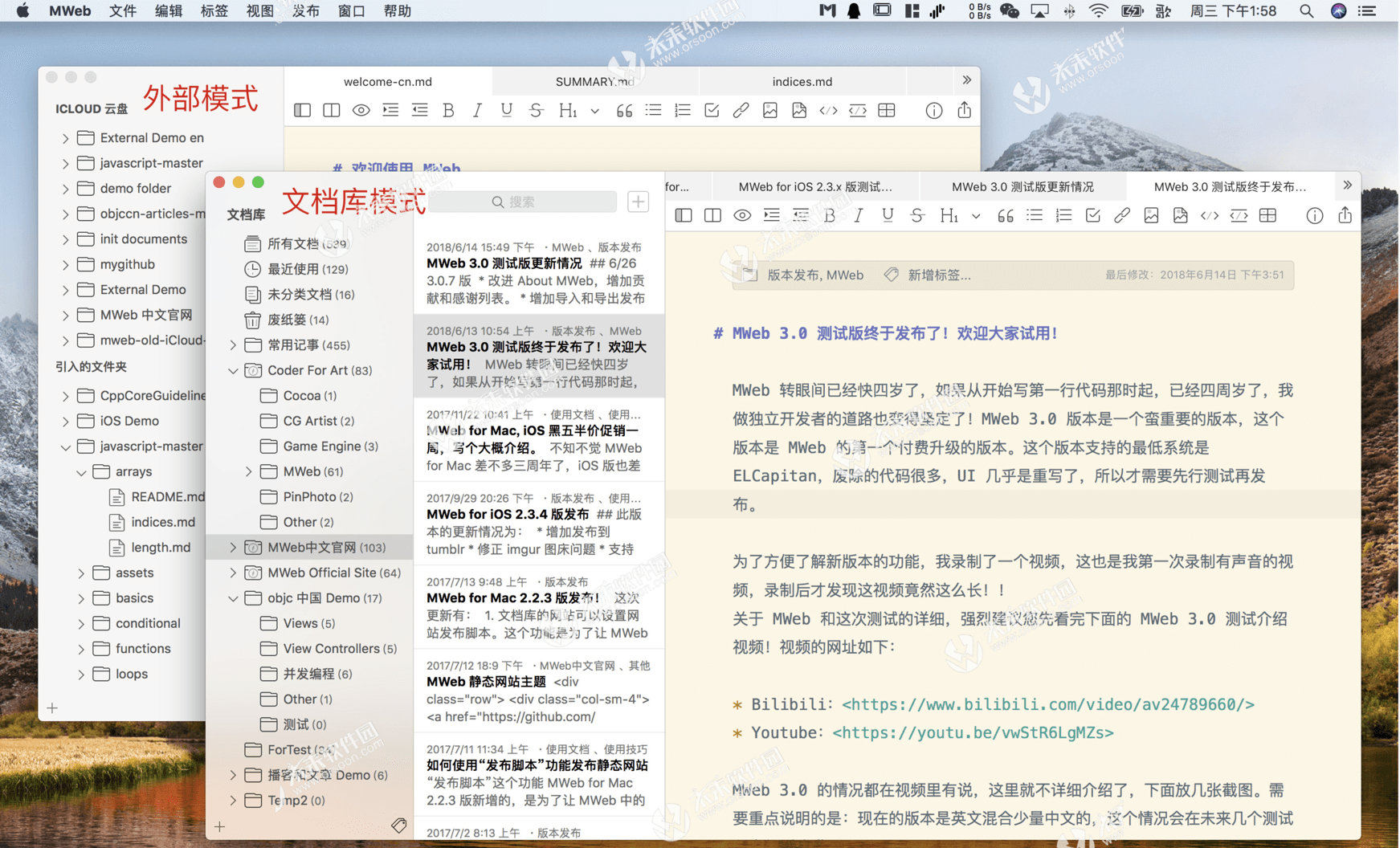Toggle preview eye in front window toolbar
Image resolution: width=1400 pixels, height=848 pixels.
[x=742, y=215]
